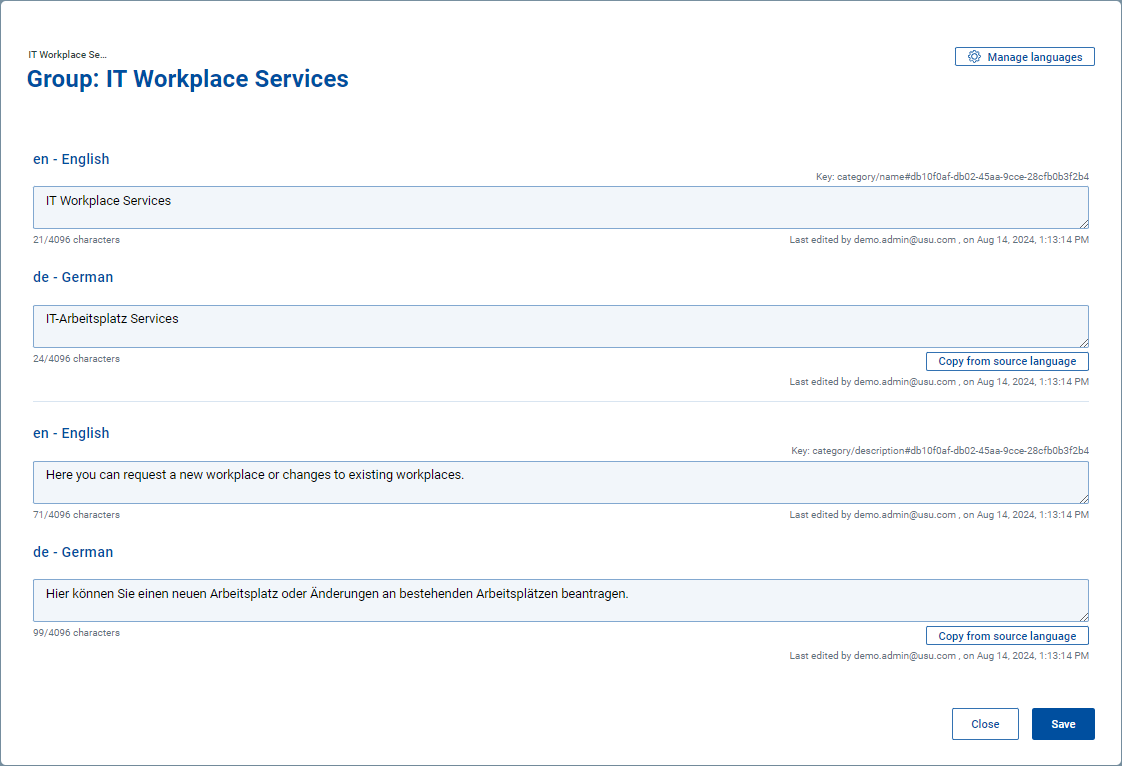
Task: Copy from source language for German description
Action: tap(1007, 636)
